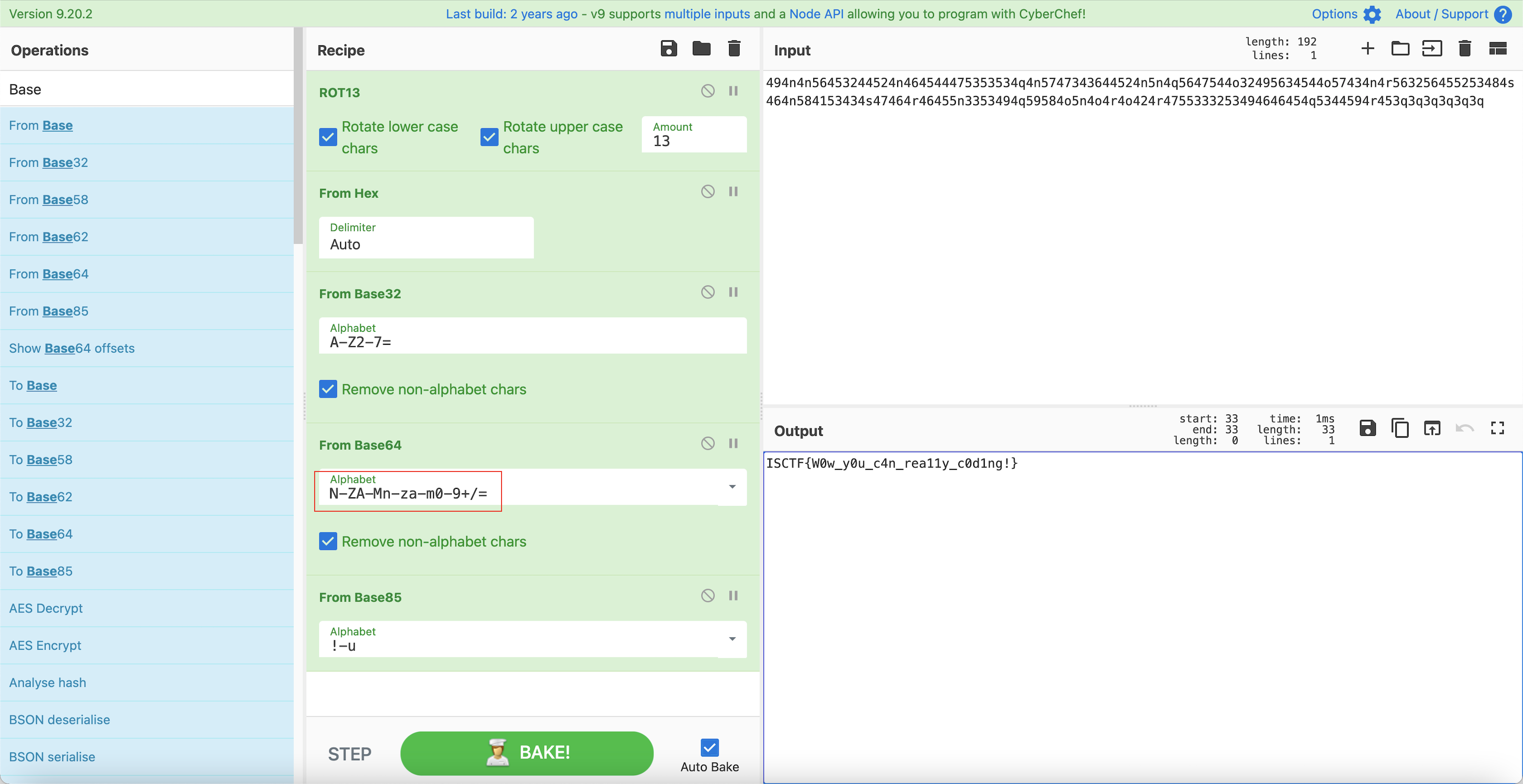Maximise the output pane
The width and height of the screenshot is (1523, 784).
pyautogui.click(x=1498, y=428)
